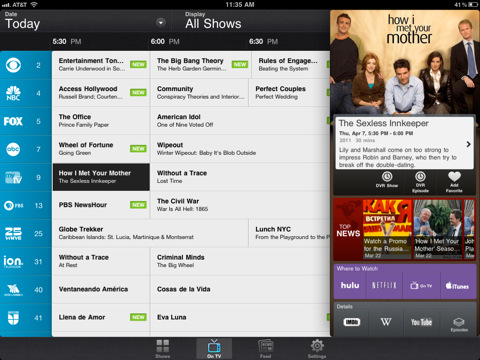Select the Univision channel 41 logo
The image size is (480, 360).
pos(13,318)
